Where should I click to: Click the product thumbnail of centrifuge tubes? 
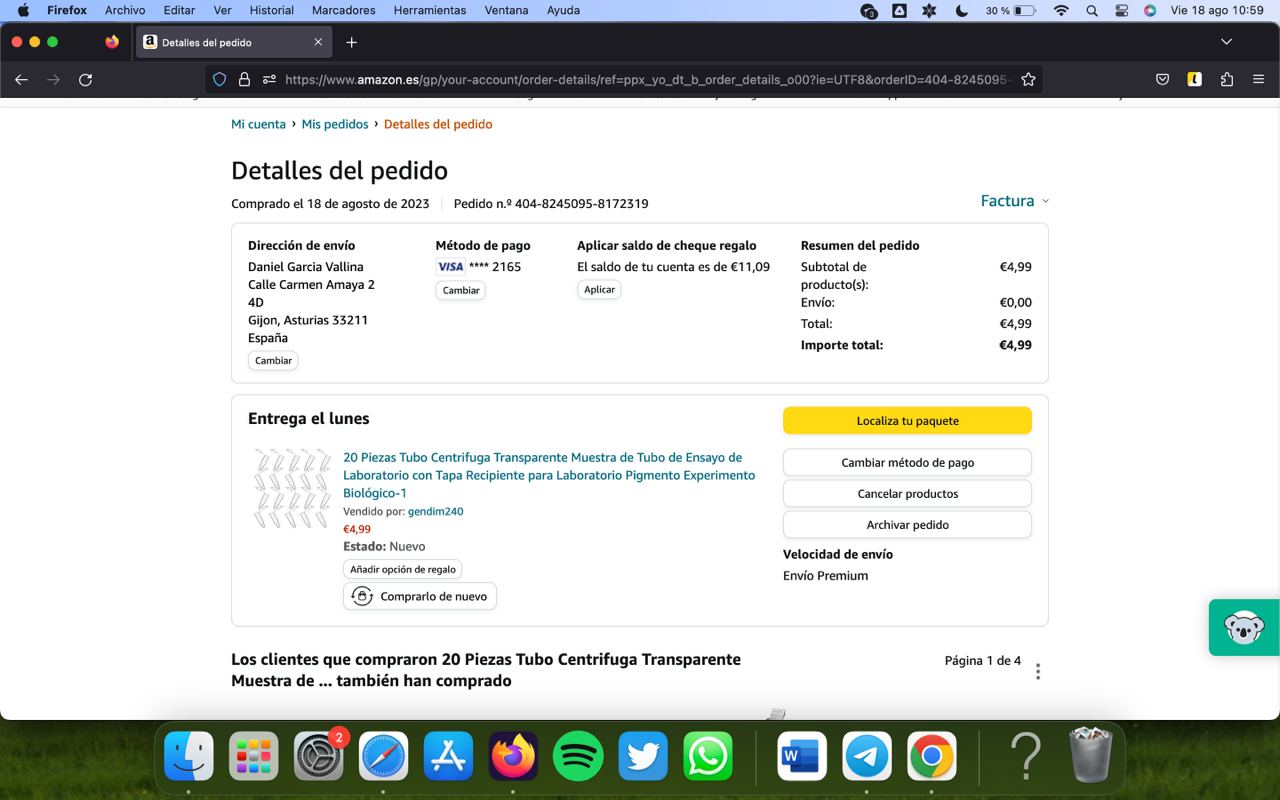(x=291, y=488)
